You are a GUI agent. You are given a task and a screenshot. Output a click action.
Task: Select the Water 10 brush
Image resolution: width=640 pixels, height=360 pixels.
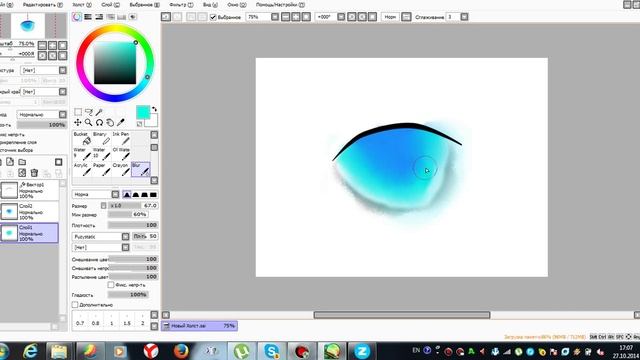(x=102, y=154)
